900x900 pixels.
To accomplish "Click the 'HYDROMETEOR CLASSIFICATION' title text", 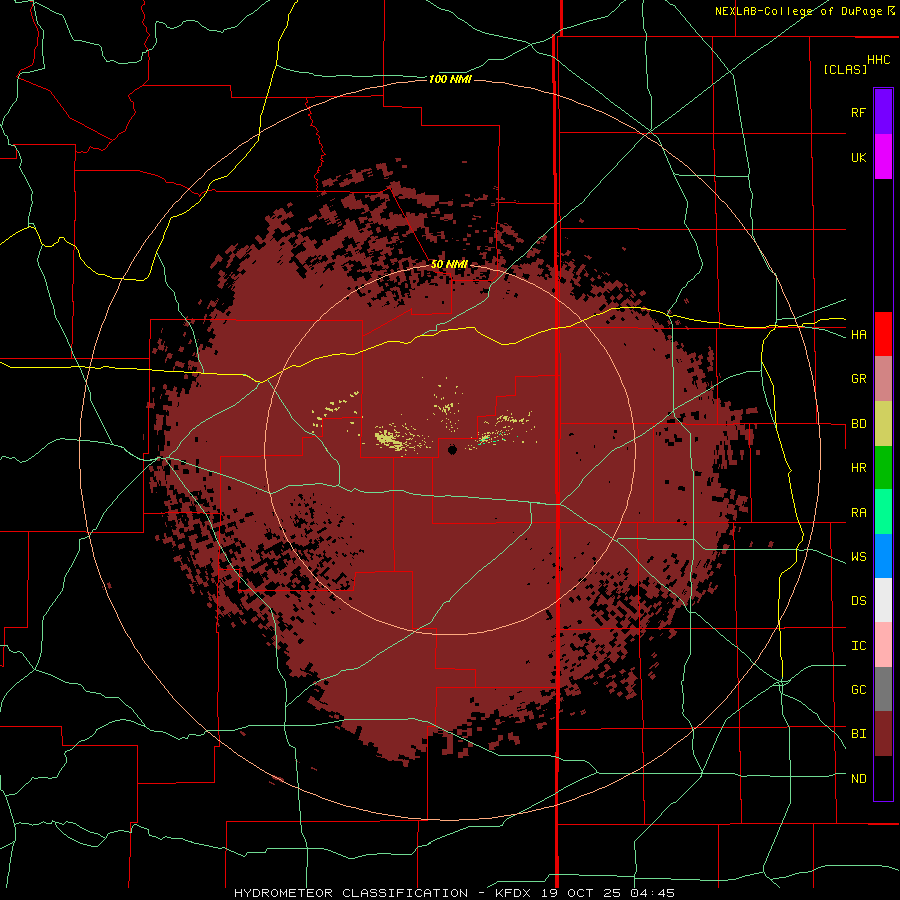I will [x=351, y=893].
